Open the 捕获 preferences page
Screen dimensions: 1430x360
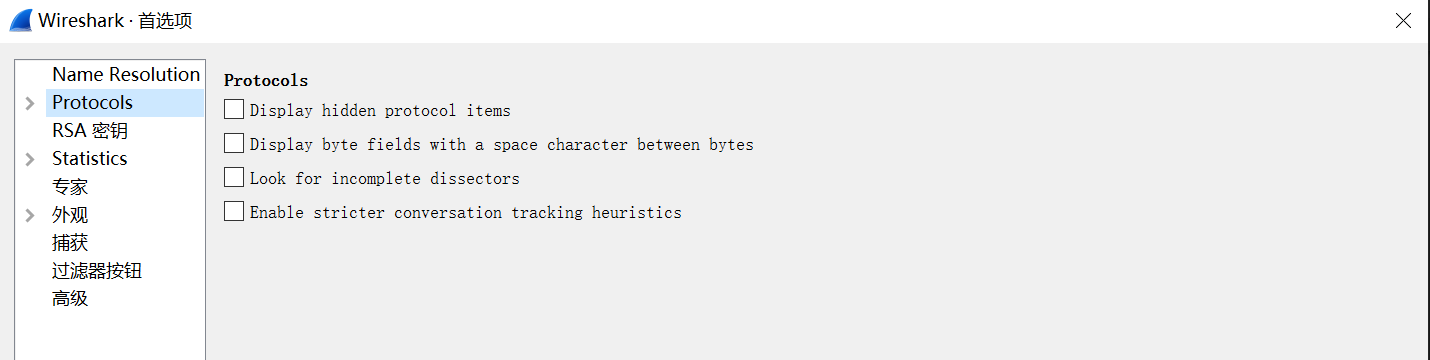tap(70, 243)
